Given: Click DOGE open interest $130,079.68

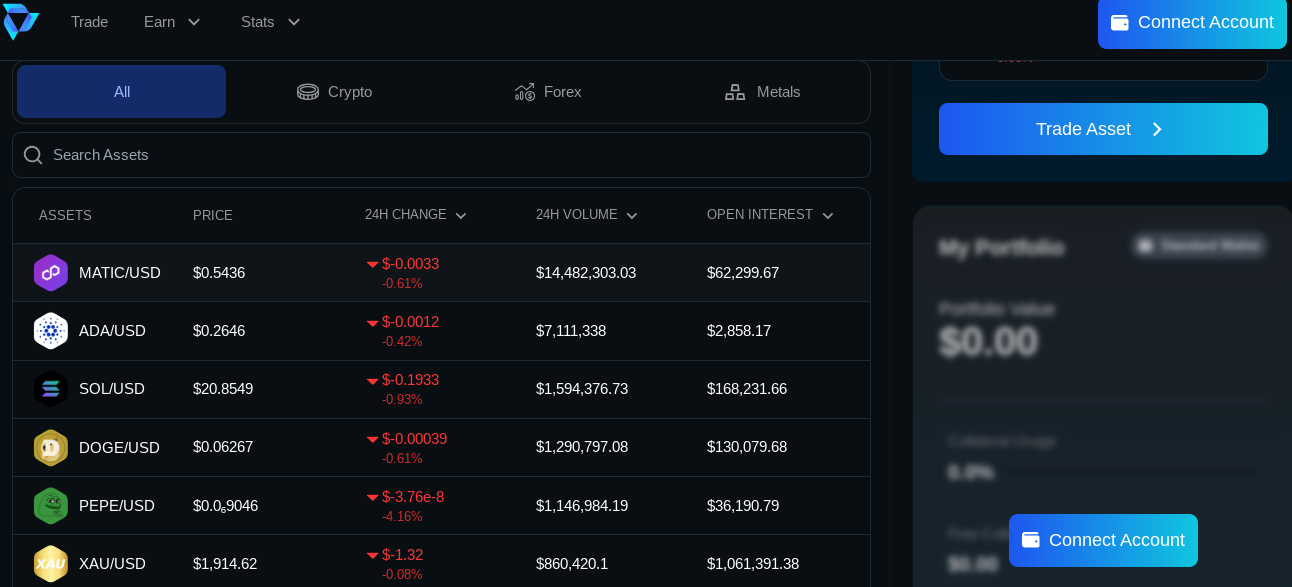Looking at the screenshot, I should [x=747, y=447].
